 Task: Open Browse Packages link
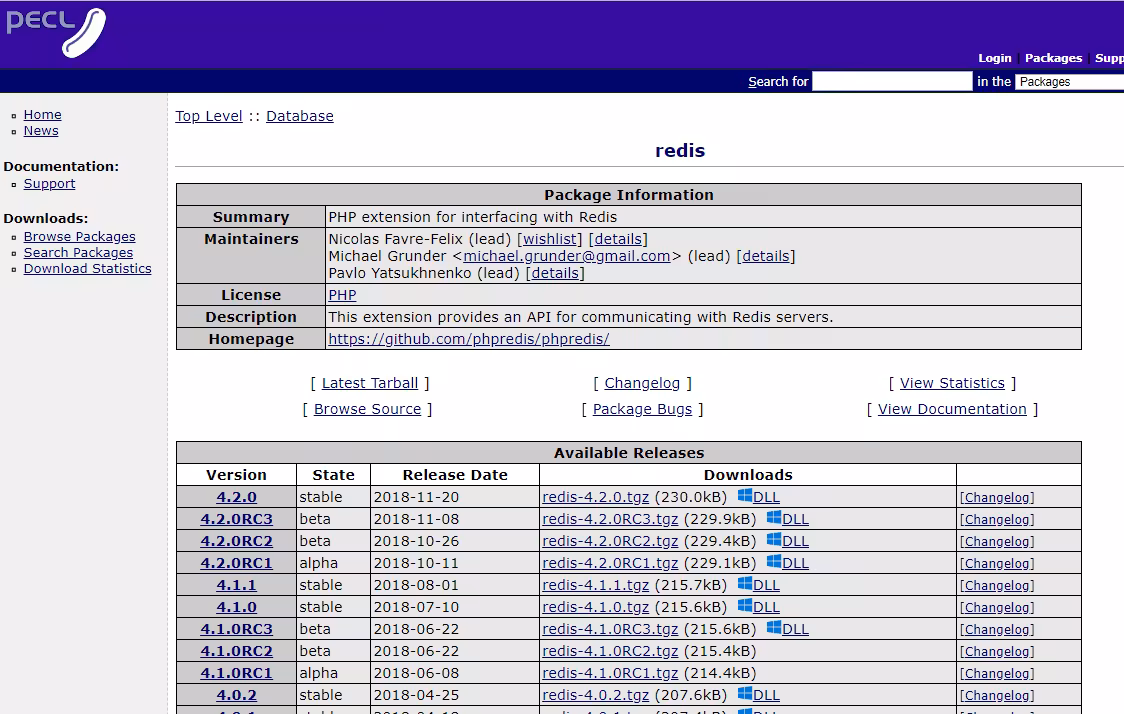80,237
